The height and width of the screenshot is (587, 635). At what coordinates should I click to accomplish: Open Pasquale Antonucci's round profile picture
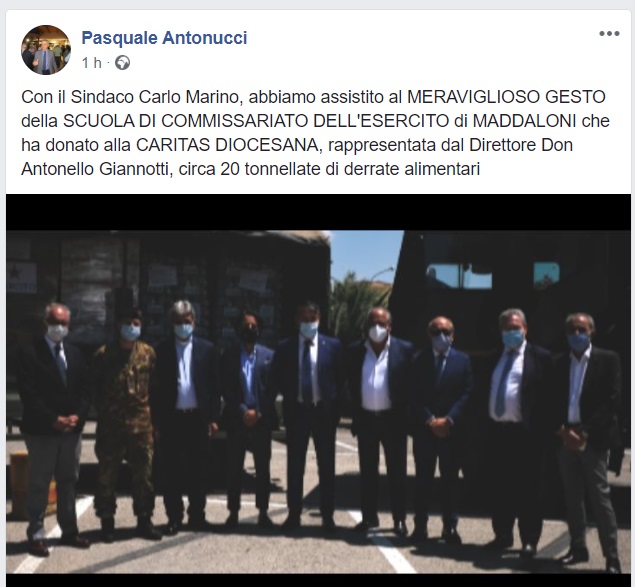click(x=46, y=50)
